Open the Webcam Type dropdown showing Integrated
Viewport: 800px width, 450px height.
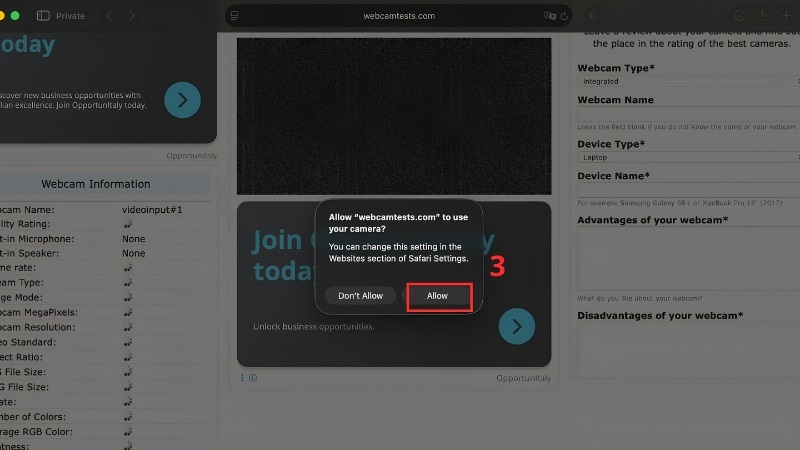pos(689,81)
